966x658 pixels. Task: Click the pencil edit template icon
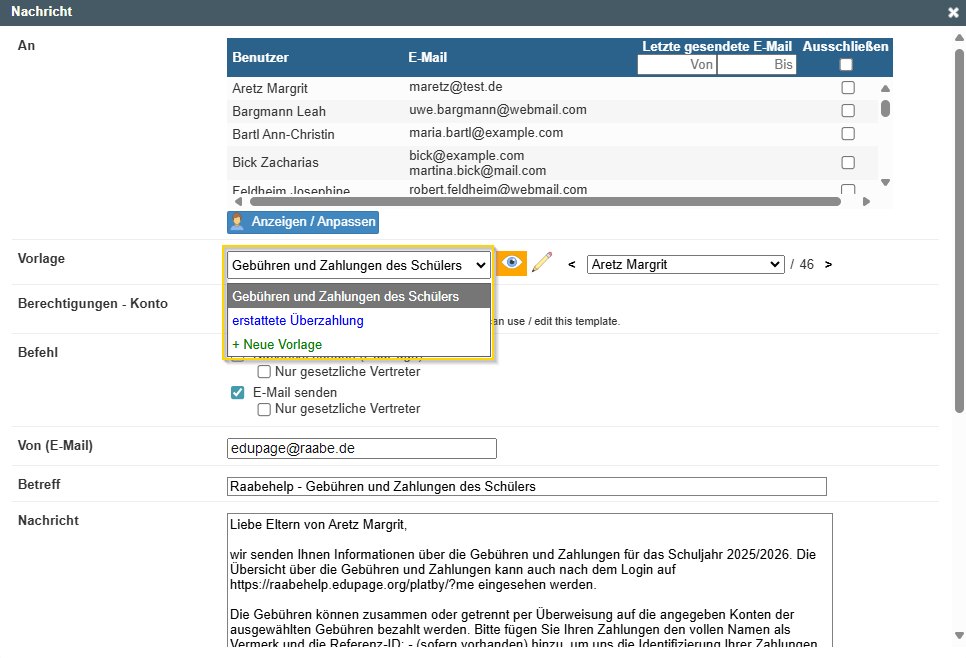point(542,263)
